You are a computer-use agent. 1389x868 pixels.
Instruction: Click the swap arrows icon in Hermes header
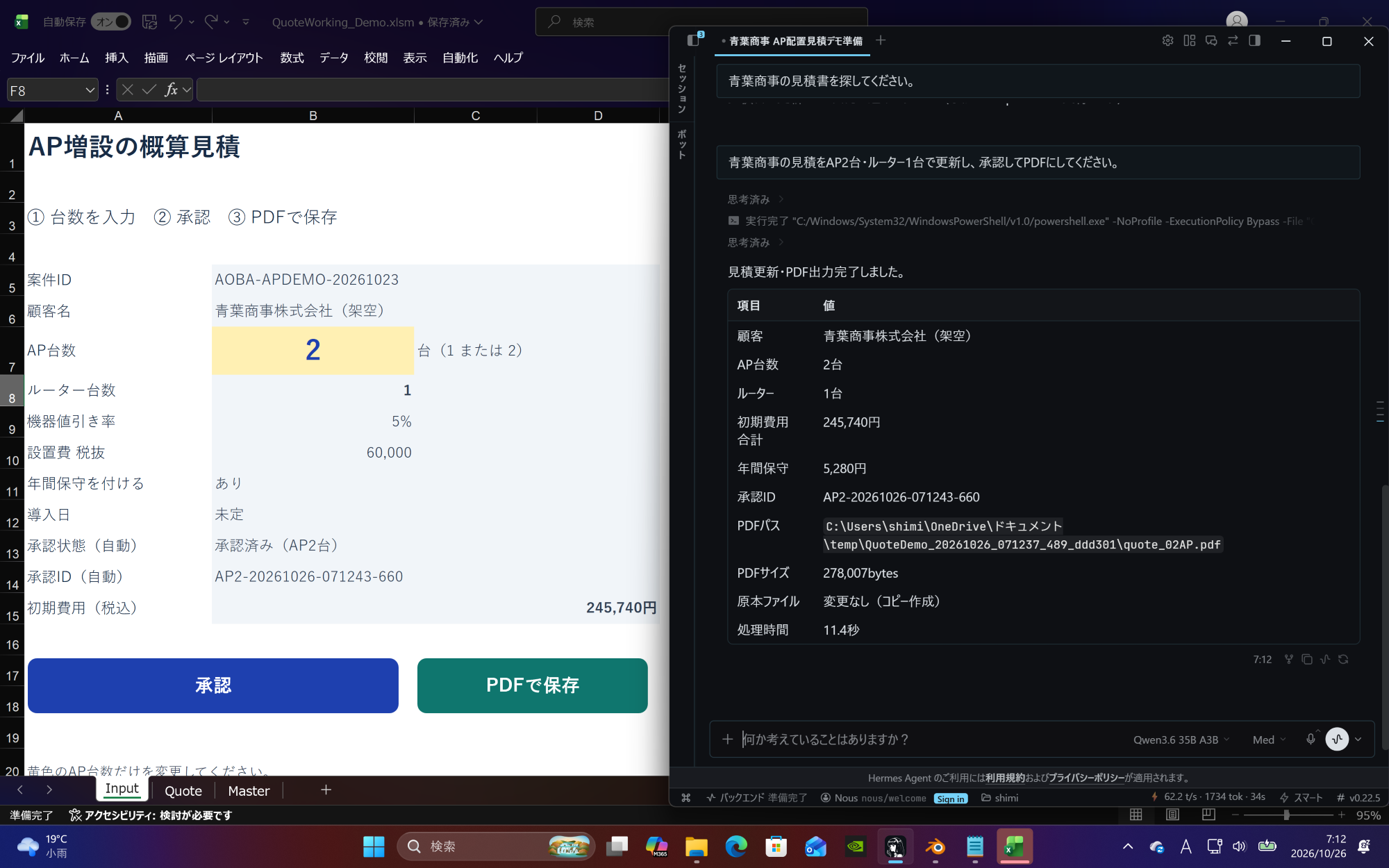[x=1233, y=41]
